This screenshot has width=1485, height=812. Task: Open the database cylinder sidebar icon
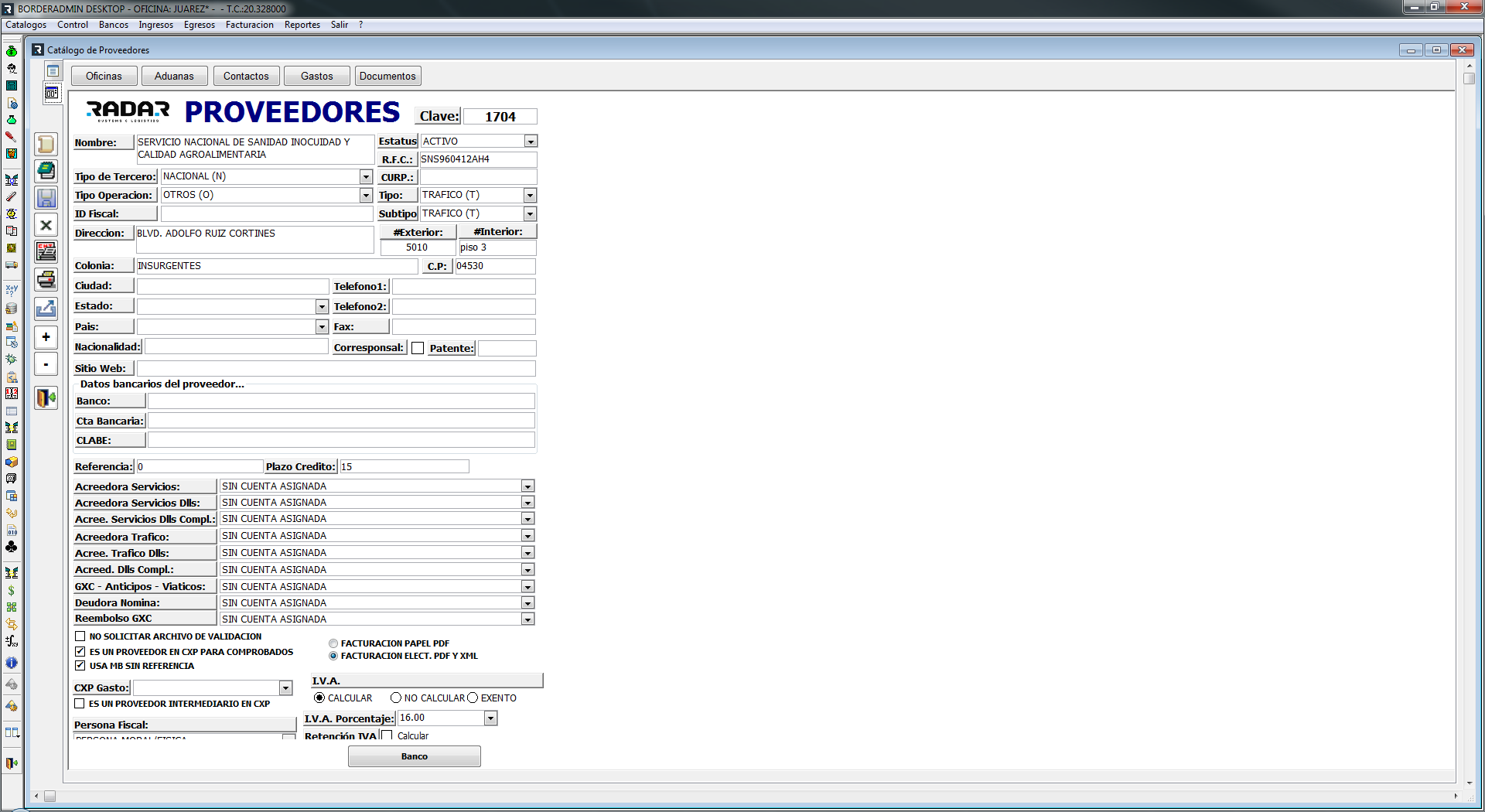coord(11,308)
